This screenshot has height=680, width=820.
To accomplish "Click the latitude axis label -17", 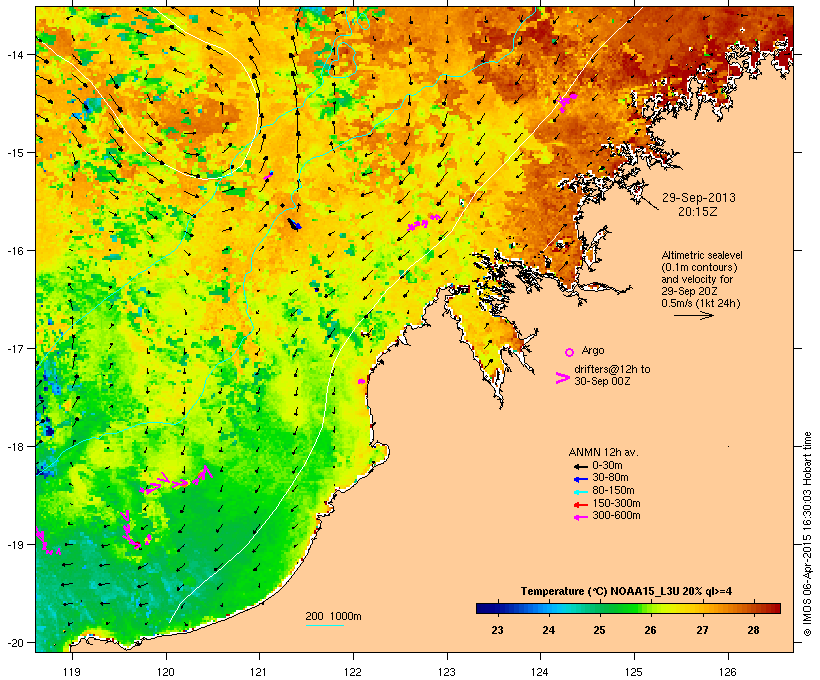I will pos(14,349).
